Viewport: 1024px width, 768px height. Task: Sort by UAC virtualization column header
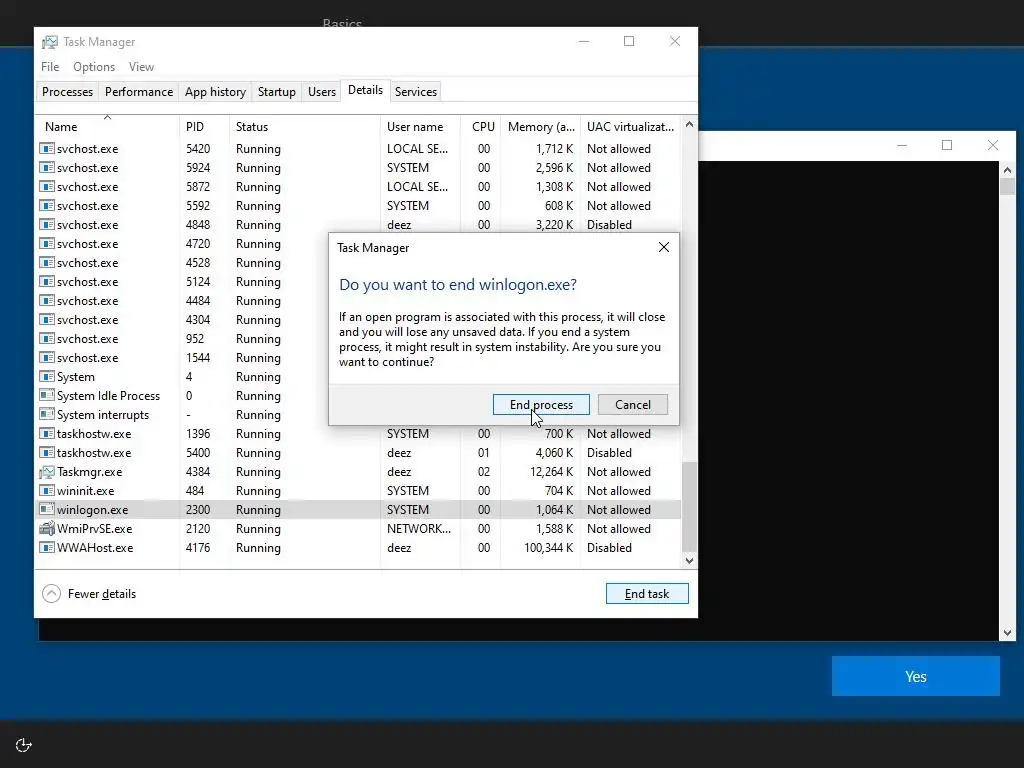pos(630,127)
